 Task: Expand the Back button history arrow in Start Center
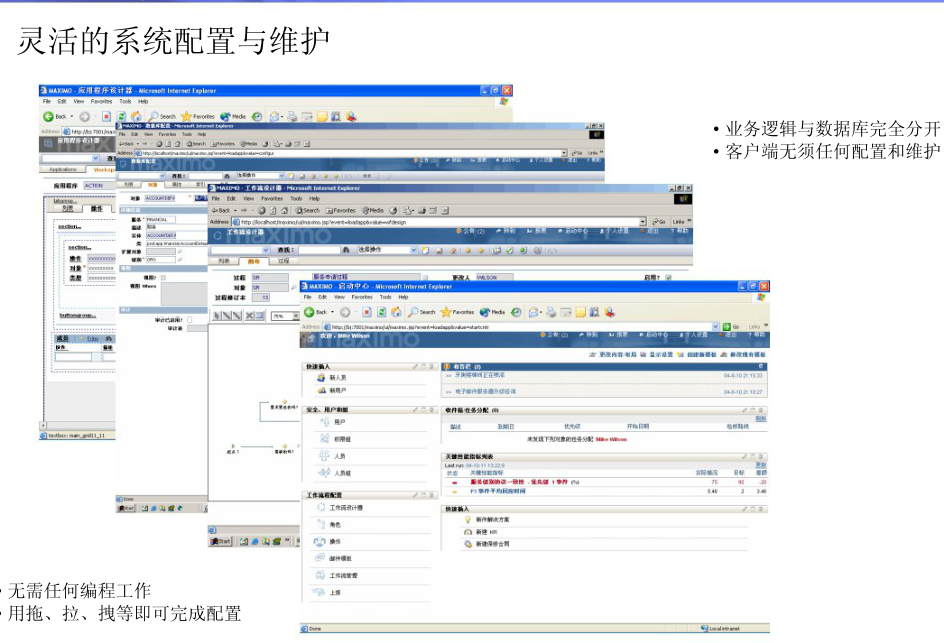[x=334, y=312]
